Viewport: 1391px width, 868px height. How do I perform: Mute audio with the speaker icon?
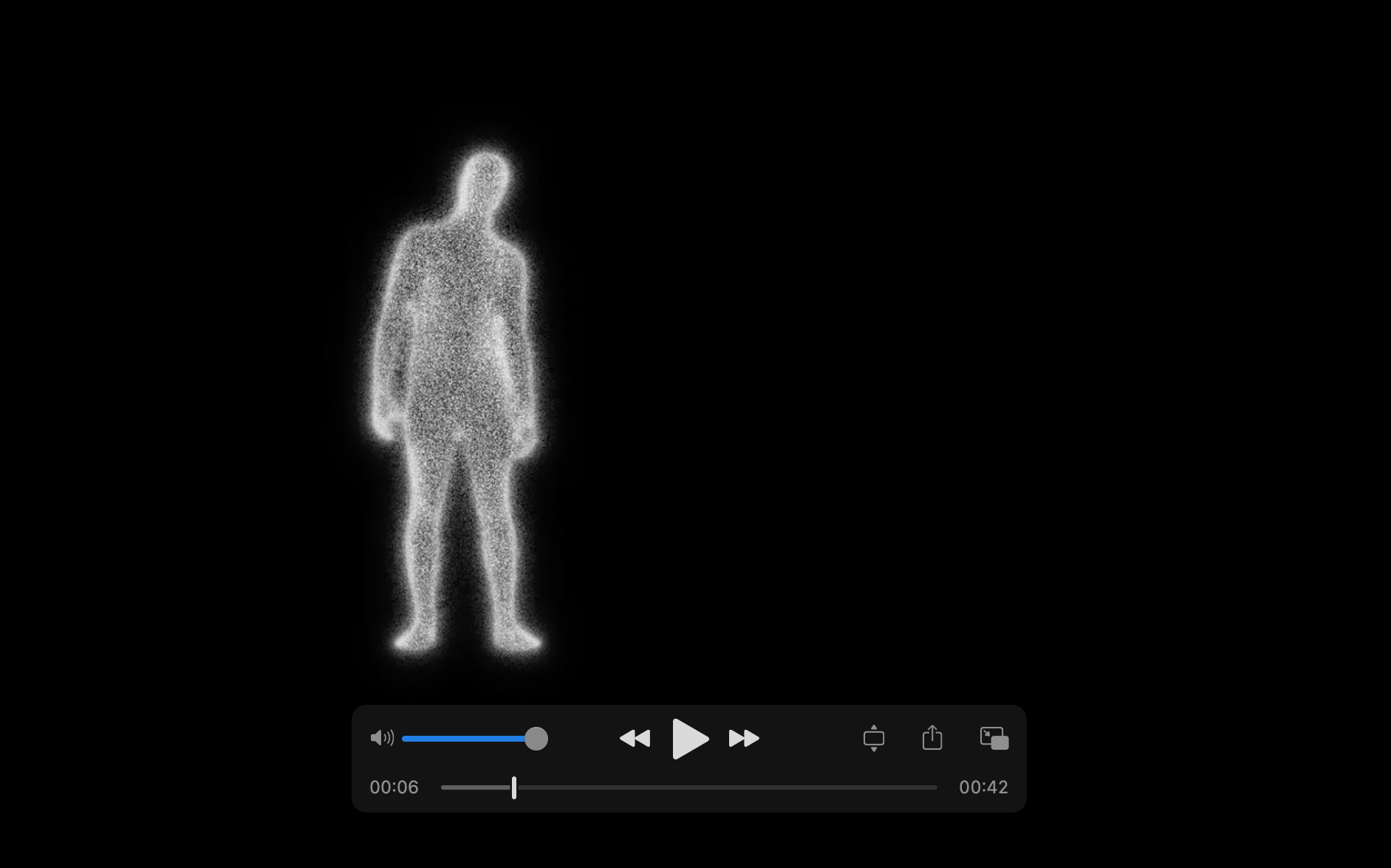point(381,738)
